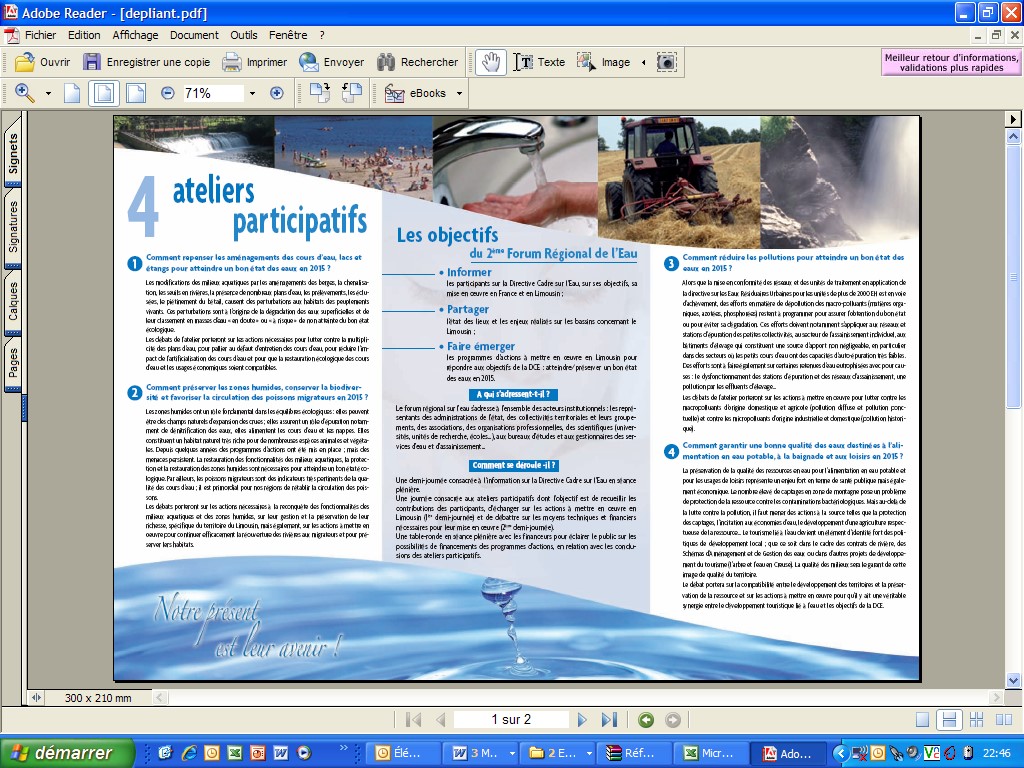Click the vertical scrollbar up arrow
The width and height of the screenshot is (1024, 768).
click(x=1013, y=136)
